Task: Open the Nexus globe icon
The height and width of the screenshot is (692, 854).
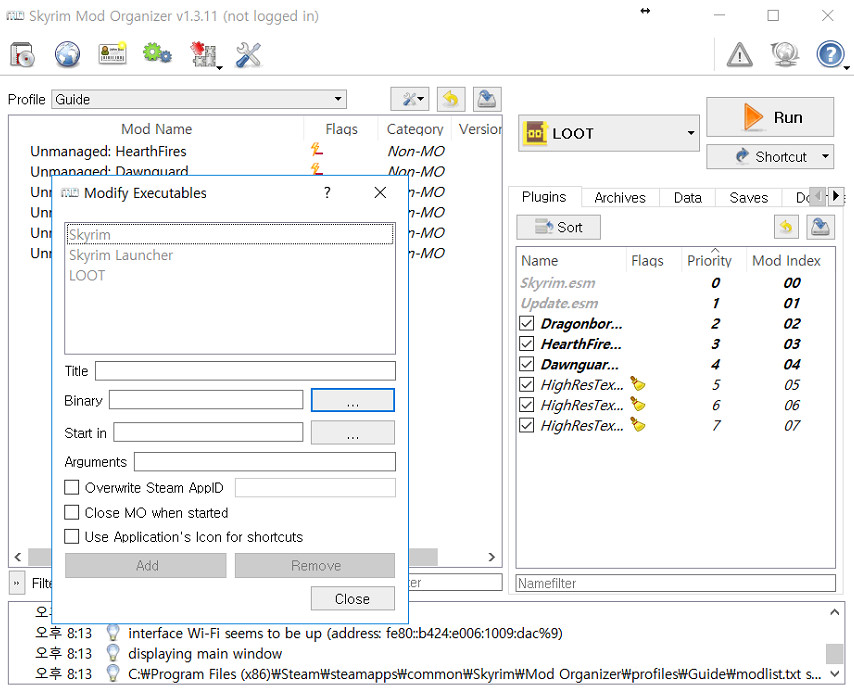Action: click(x=68, y=54)
